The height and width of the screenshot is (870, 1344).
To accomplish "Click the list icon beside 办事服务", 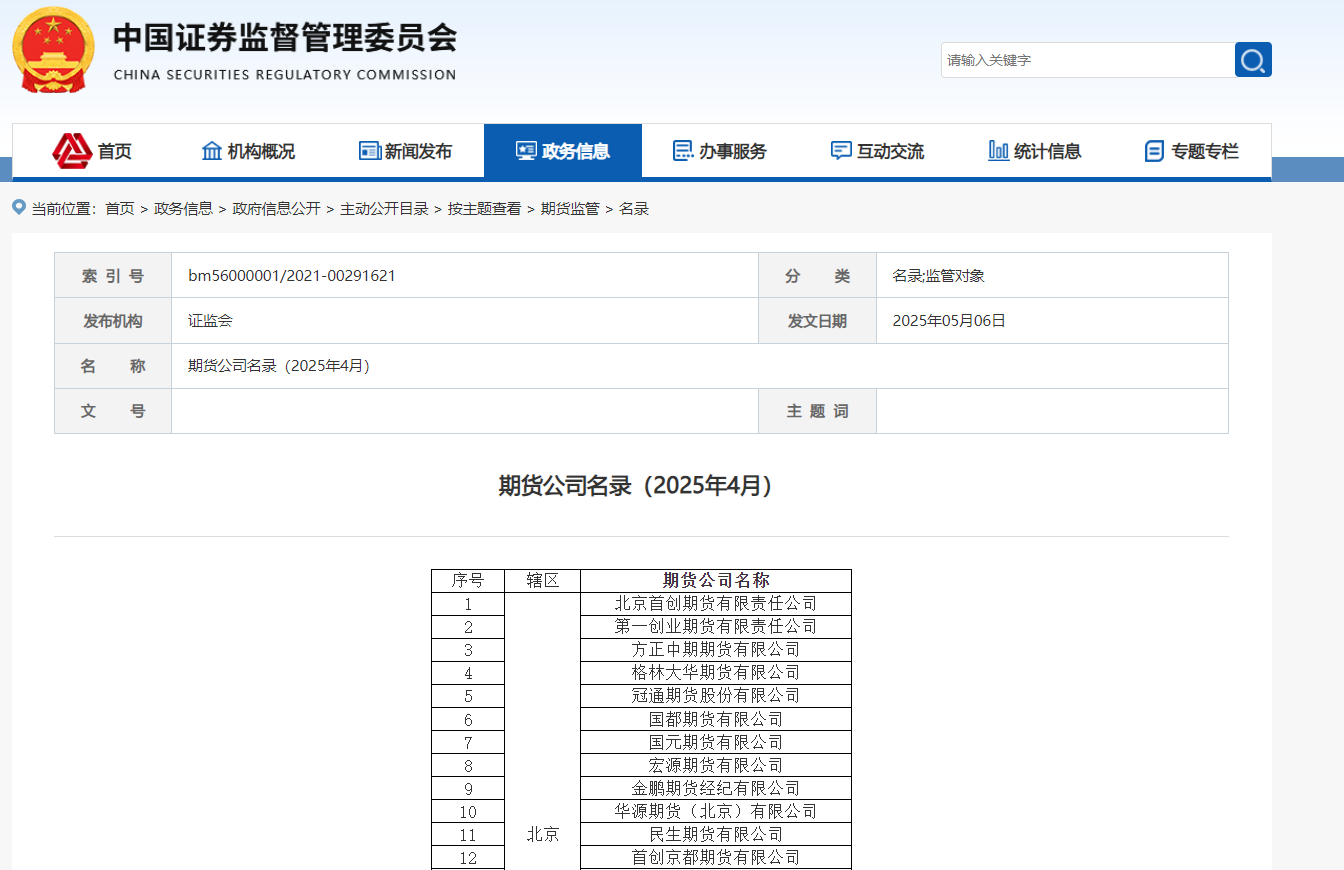I will pyautogui.click(x=683, y=151).
